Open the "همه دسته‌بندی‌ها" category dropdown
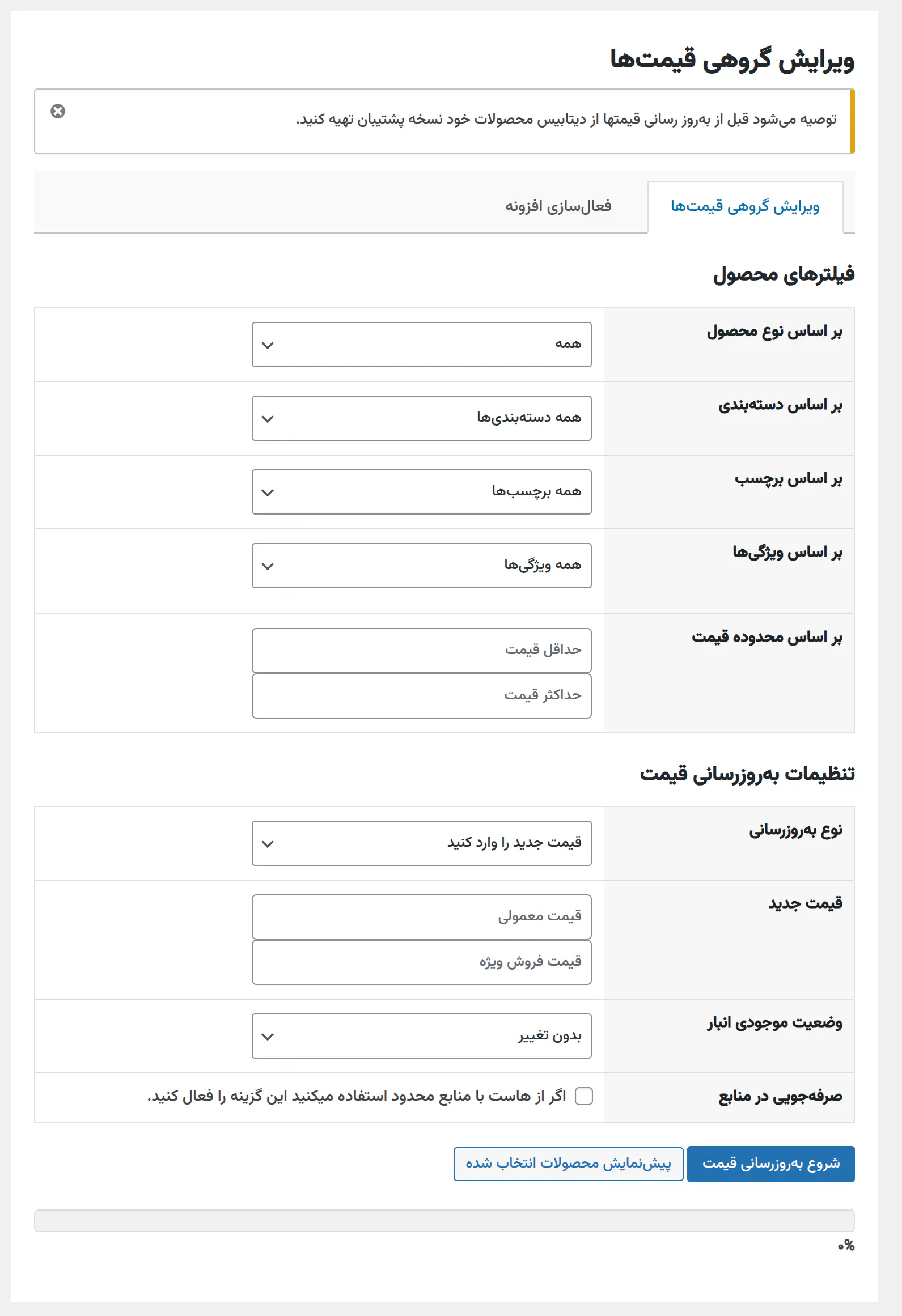The height and width of the screenshot is (1316, 902). 422,418
